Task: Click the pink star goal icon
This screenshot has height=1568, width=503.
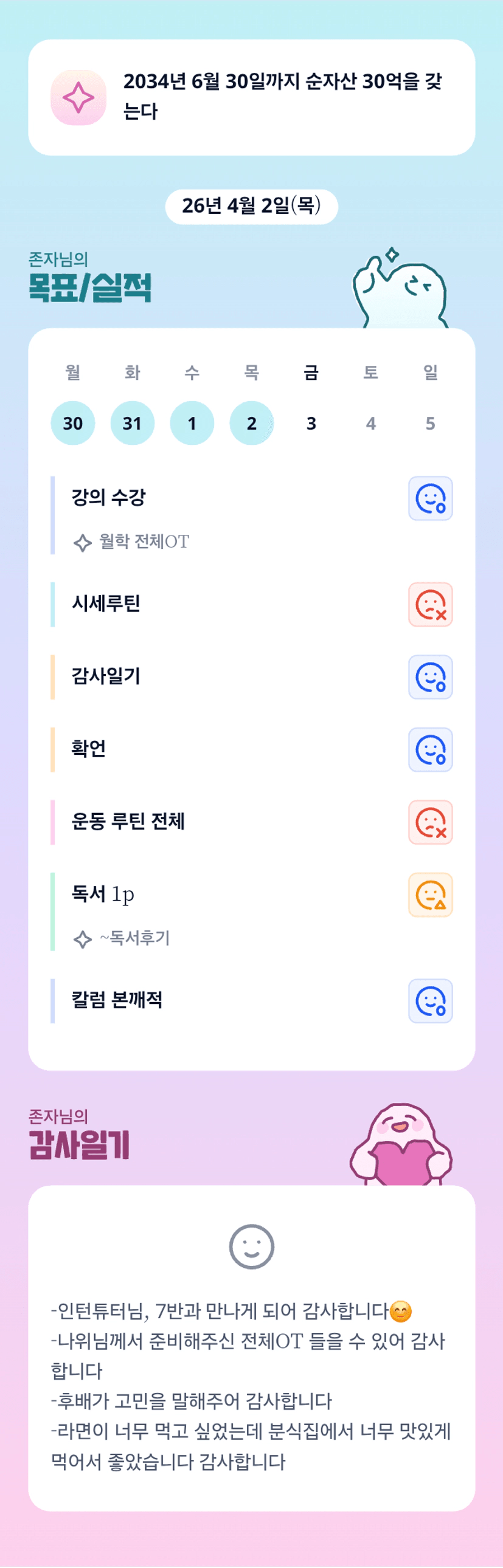Action: pos(78,97)
